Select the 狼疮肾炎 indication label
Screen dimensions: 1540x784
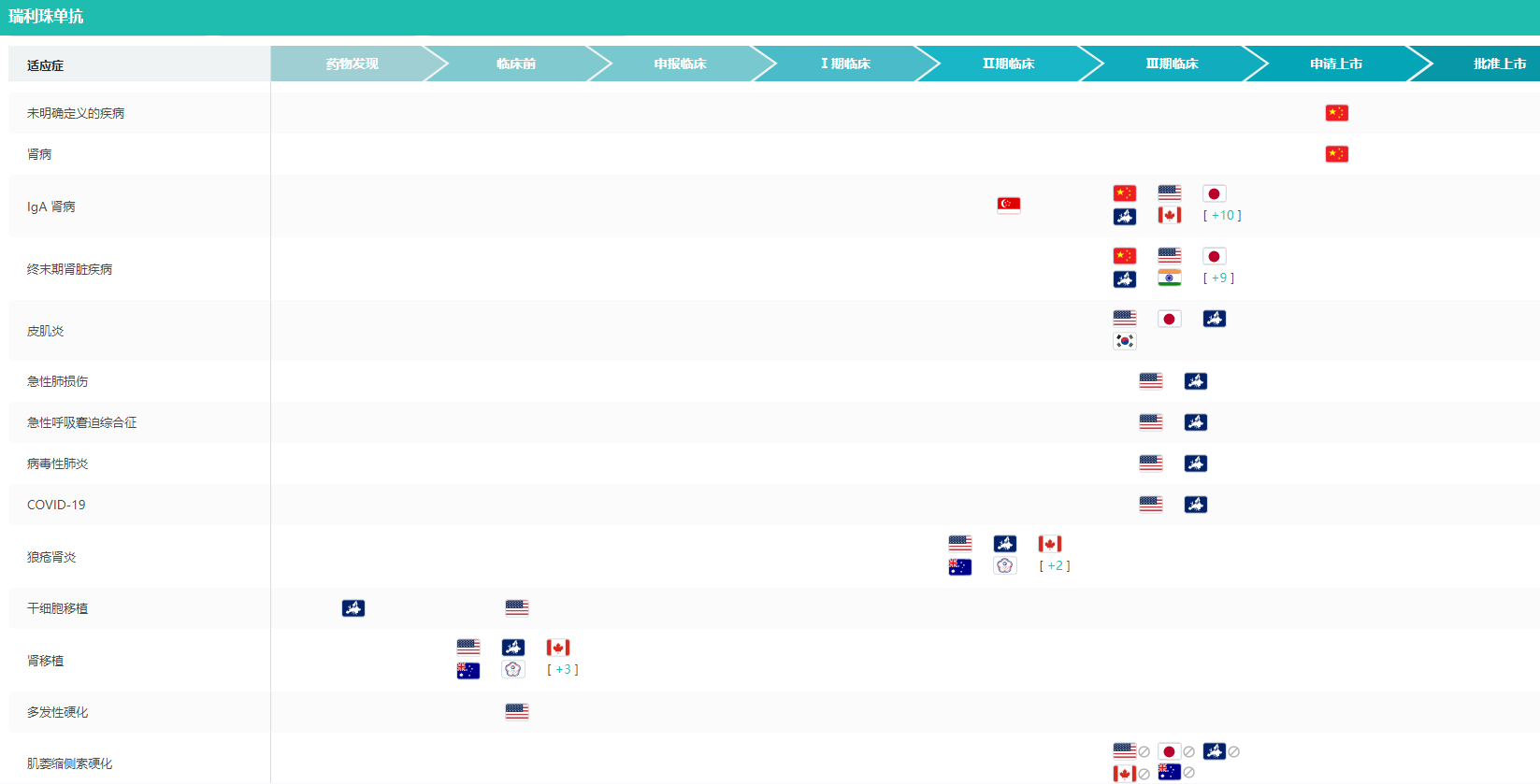click(x=51, y=557)
